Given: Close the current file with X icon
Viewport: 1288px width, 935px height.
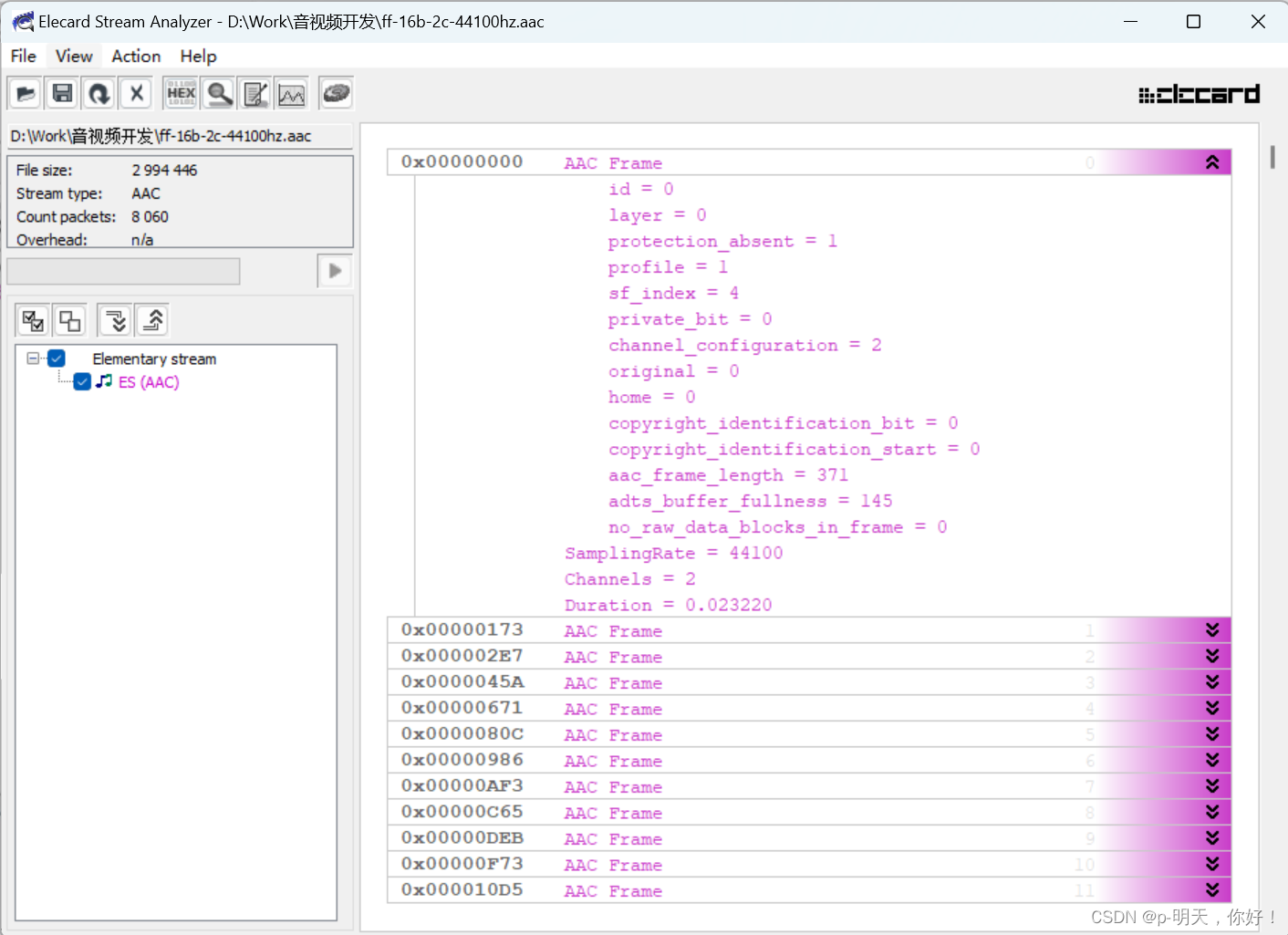Looking at the screenshot, I should pyautogui.click(x=136, y=93).
